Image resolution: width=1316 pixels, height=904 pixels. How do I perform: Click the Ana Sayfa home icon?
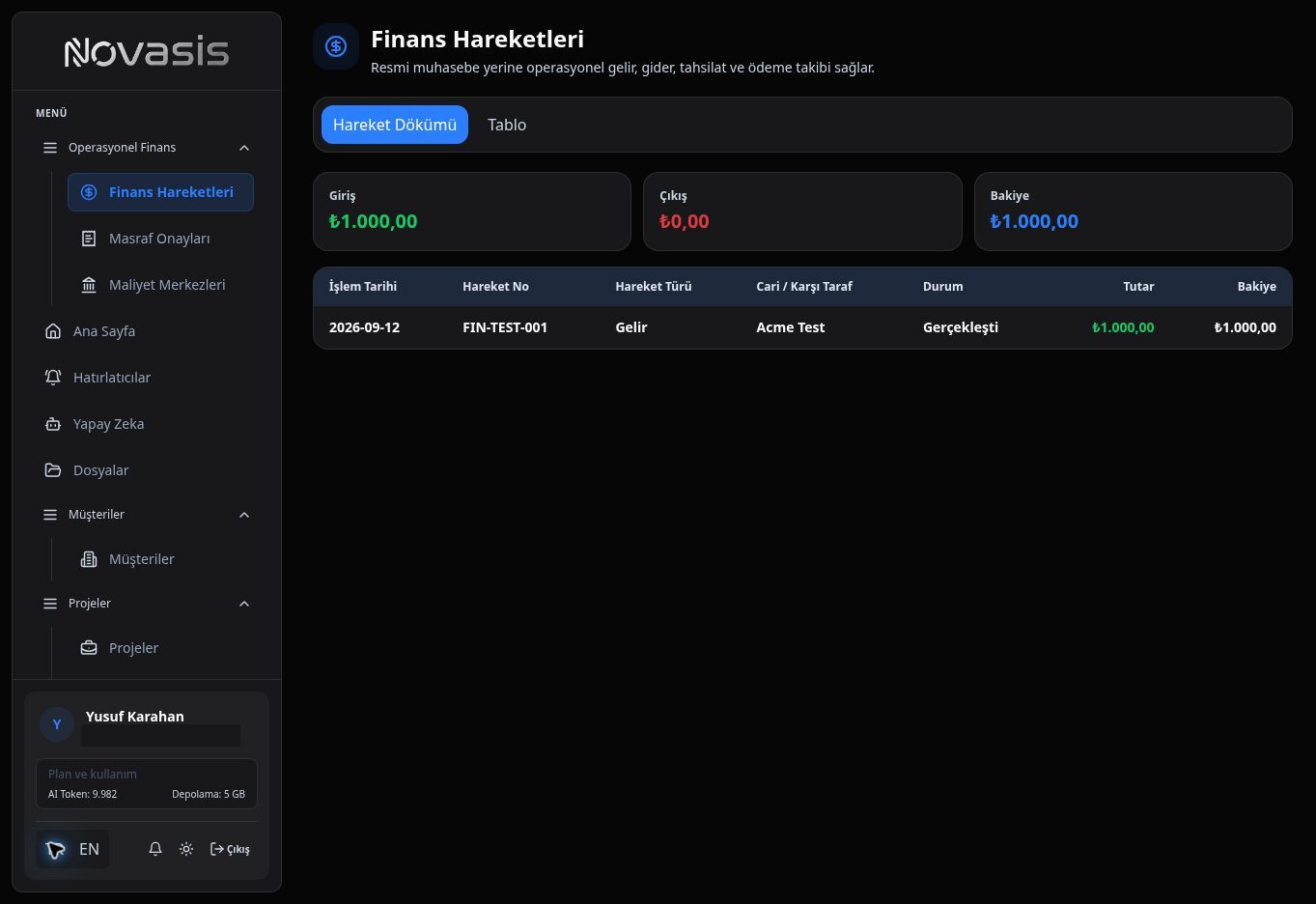pyautogui.click(x=53, y=331)
